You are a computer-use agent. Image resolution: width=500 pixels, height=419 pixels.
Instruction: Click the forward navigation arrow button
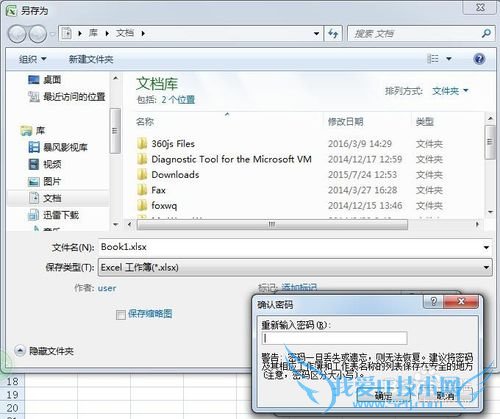click(x=38, y=34)
